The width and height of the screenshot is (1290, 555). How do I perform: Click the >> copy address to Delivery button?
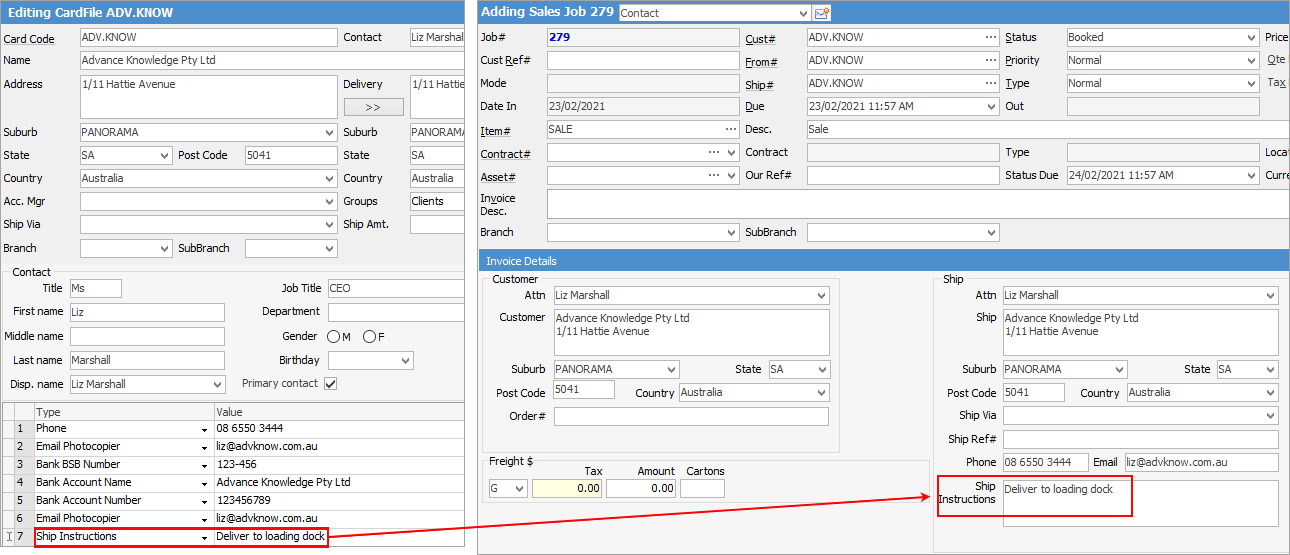pyautogui.click(x=373, y=107)
